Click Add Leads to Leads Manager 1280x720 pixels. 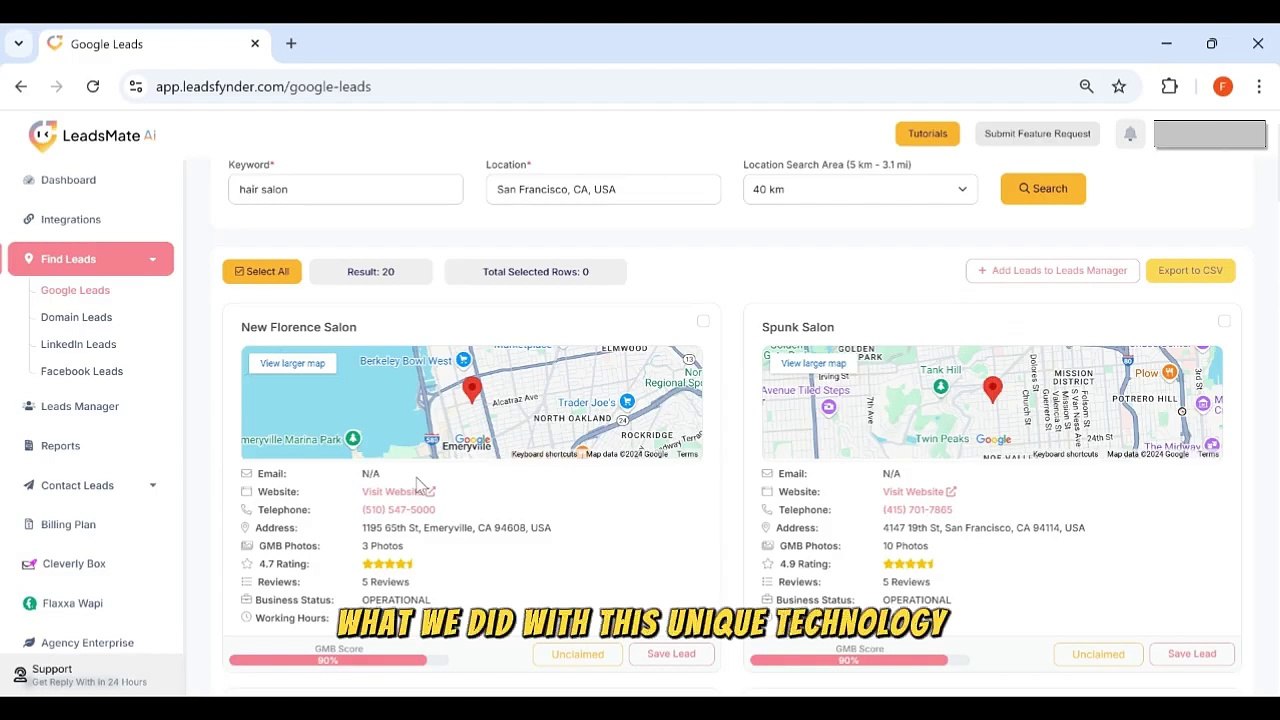coord(1052,270)
